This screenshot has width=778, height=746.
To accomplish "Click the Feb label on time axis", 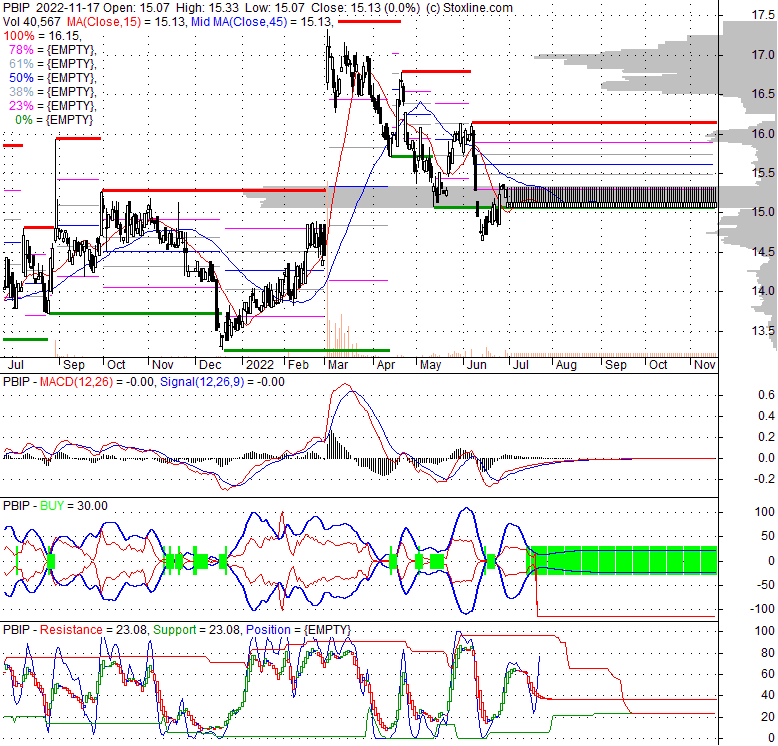I will (x=299, y=365).
